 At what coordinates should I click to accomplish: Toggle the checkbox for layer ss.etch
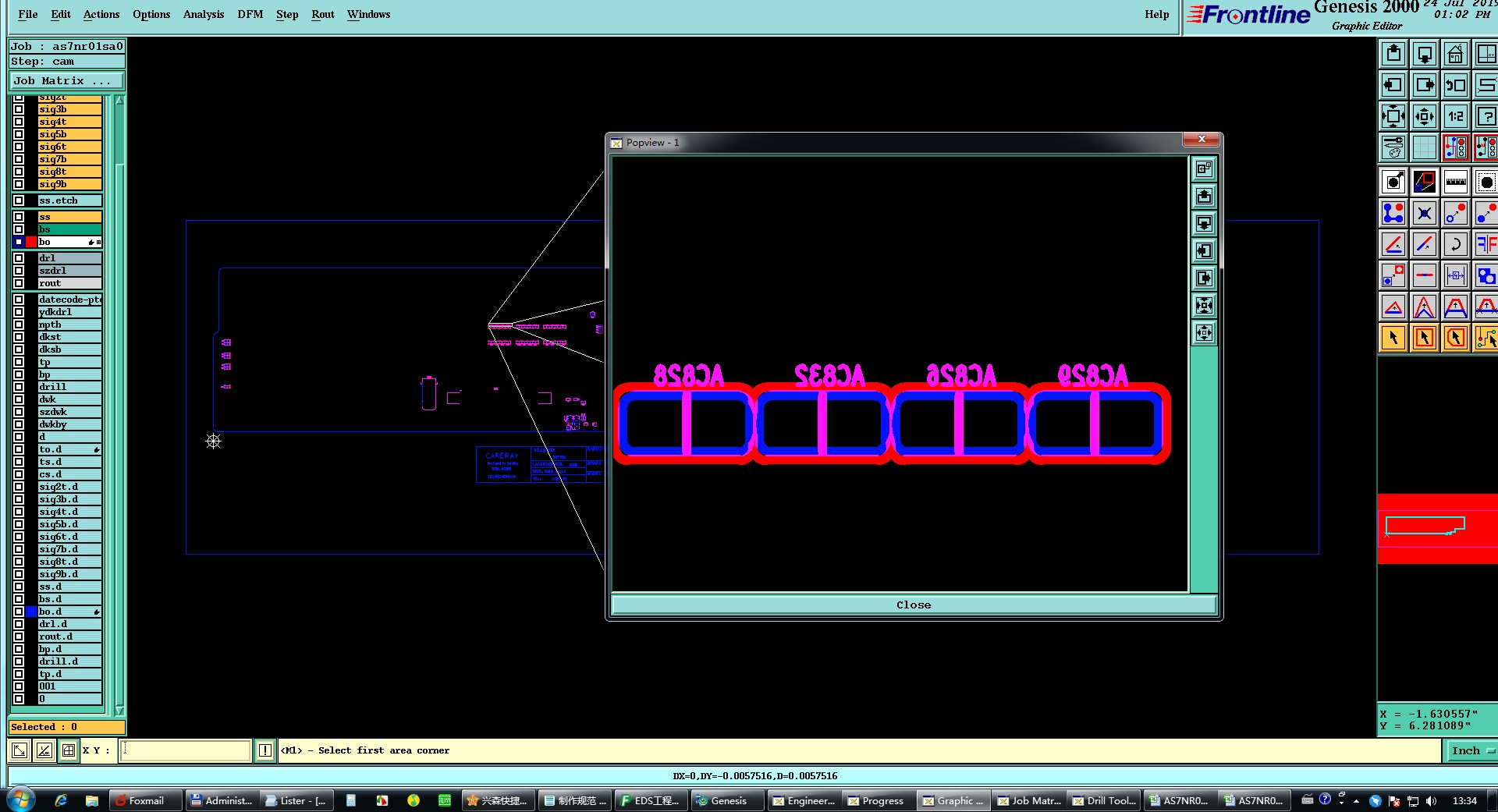(x=19, y=200)
